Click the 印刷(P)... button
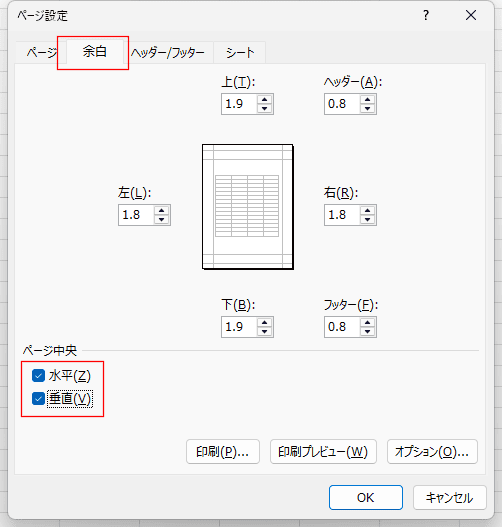The height and width of the screenshot is (527, 502). (223, 452)
